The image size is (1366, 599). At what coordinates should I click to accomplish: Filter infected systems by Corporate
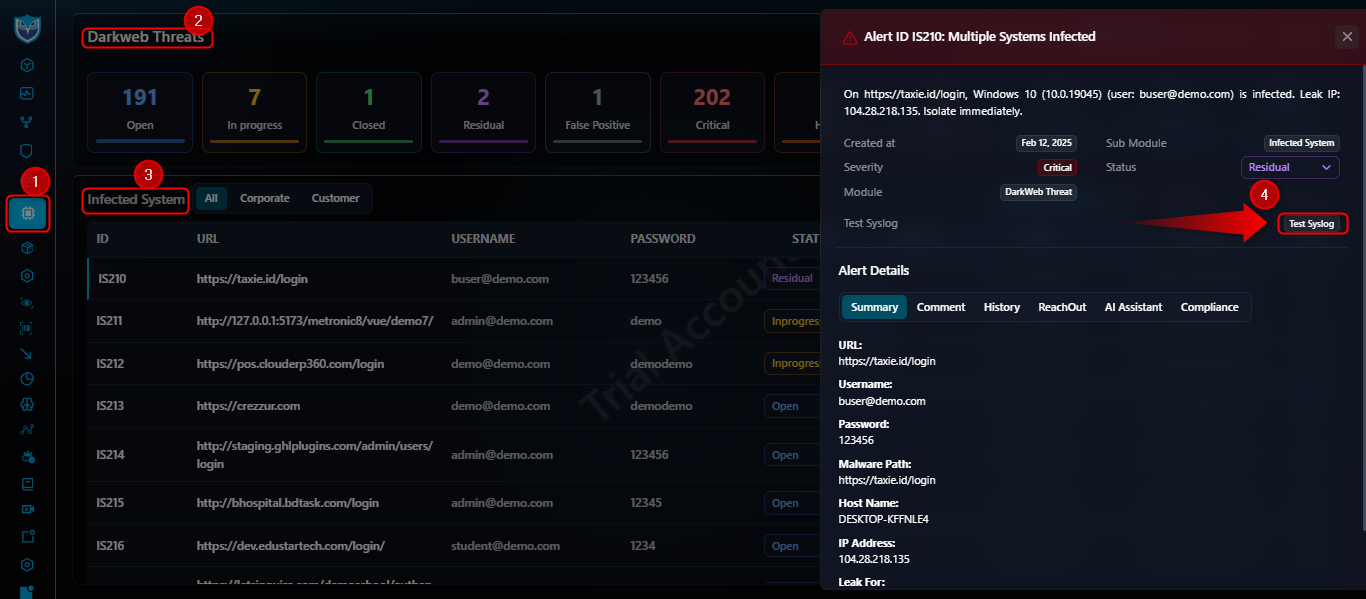coord(265,198)
